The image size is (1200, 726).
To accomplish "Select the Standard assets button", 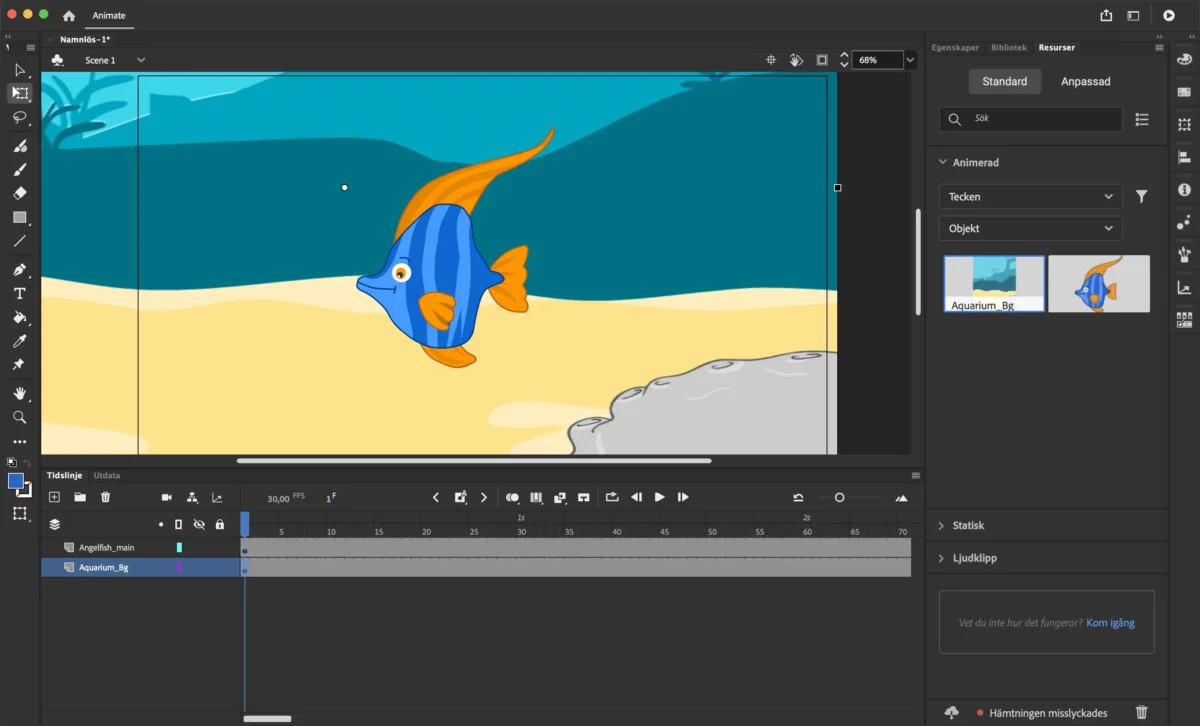I will [1005, 81].
